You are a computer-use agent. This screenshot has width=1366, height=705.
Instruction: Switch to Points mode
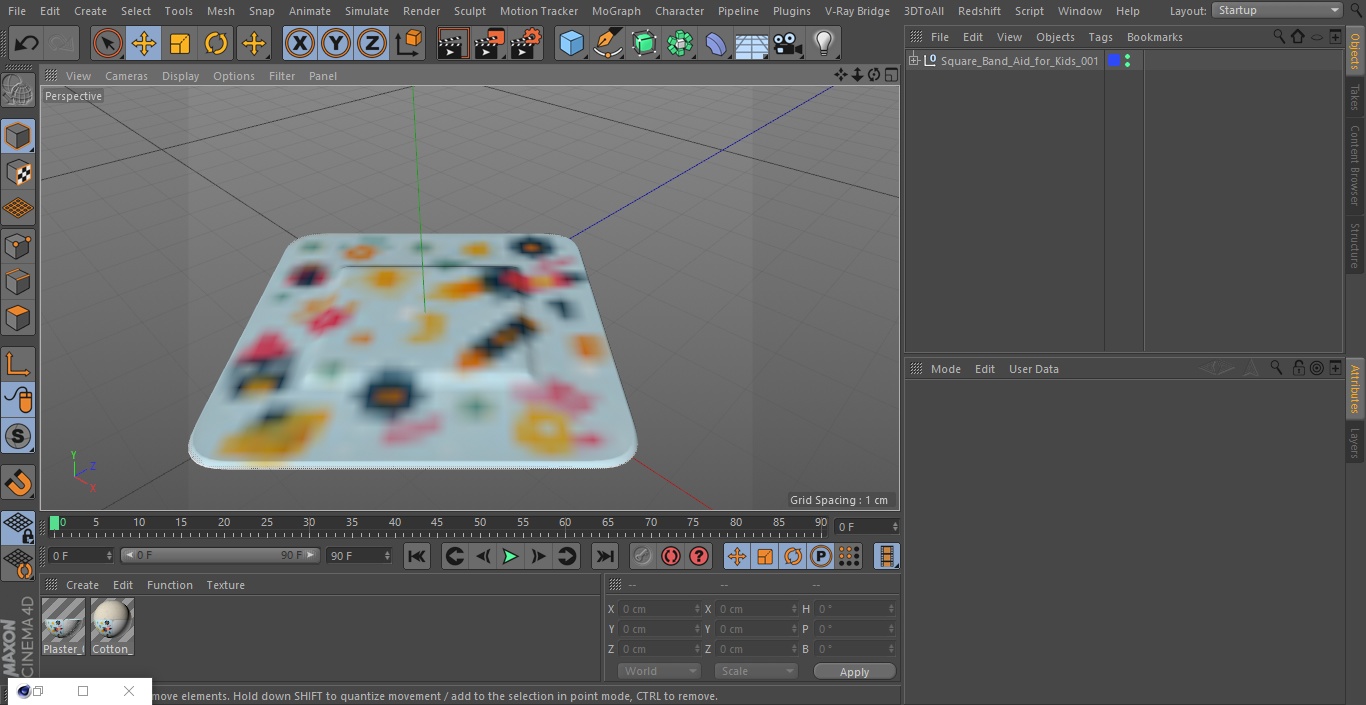coord(18,246)
